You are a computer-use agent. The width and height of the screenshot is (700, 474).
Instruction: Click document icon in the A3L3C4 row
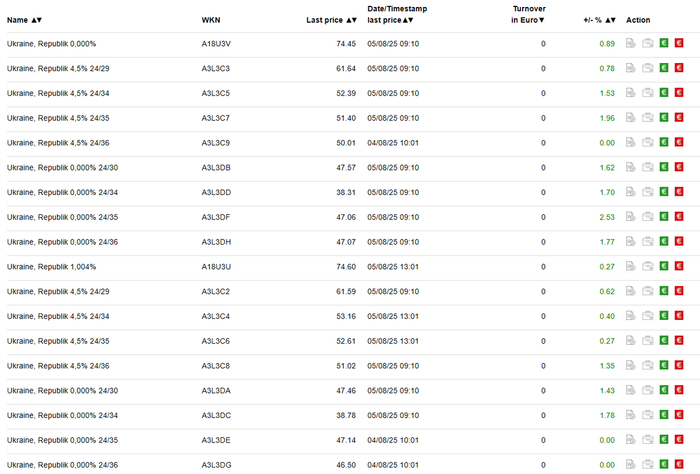coord(631,316)
